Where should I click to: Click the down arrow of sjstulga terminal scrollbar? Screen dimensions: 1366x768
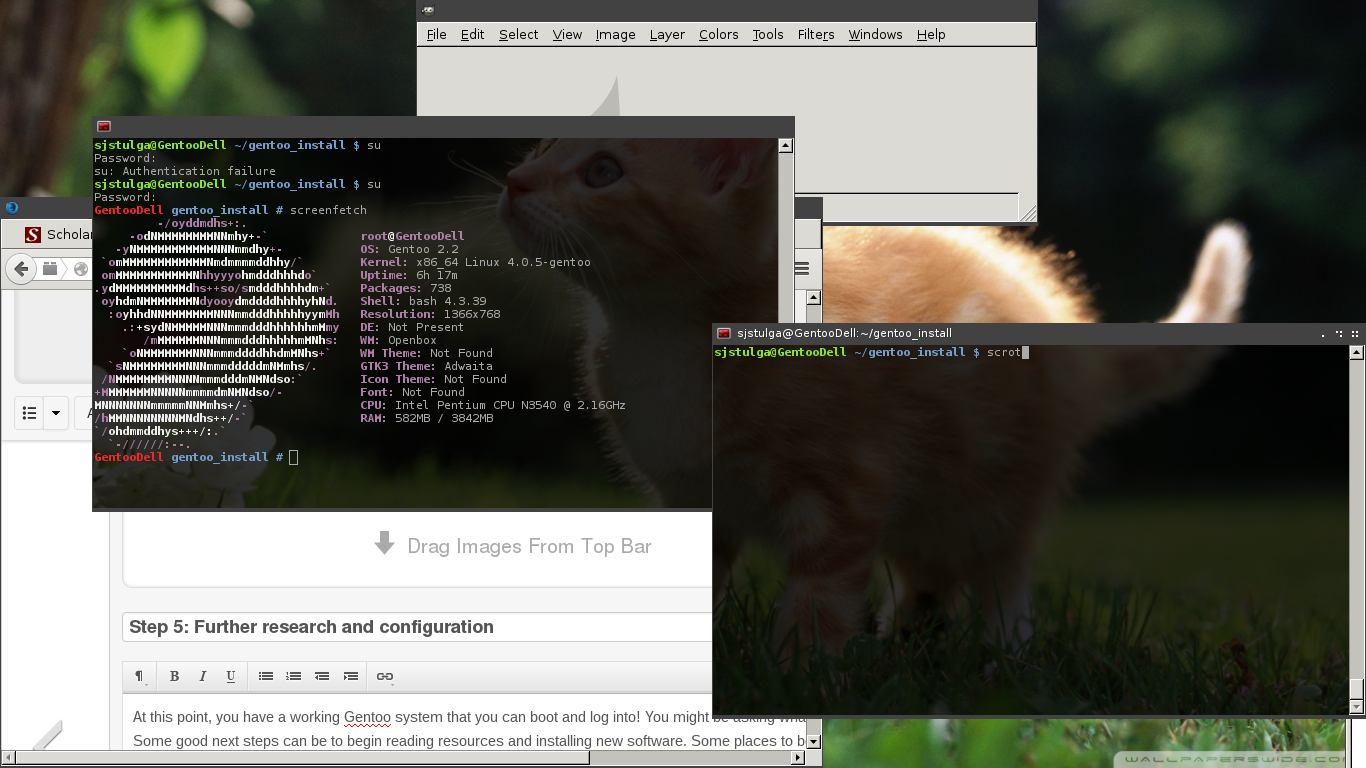pyautogui.click(x=1357, y=707)
